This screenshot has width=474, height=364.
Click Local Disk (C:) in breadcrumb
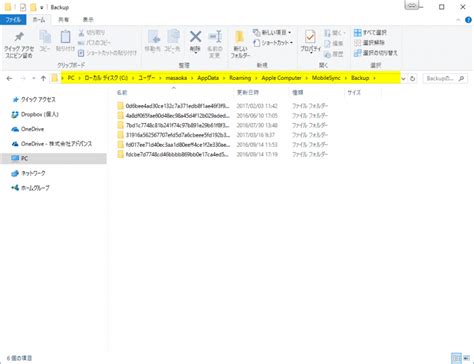106,78
